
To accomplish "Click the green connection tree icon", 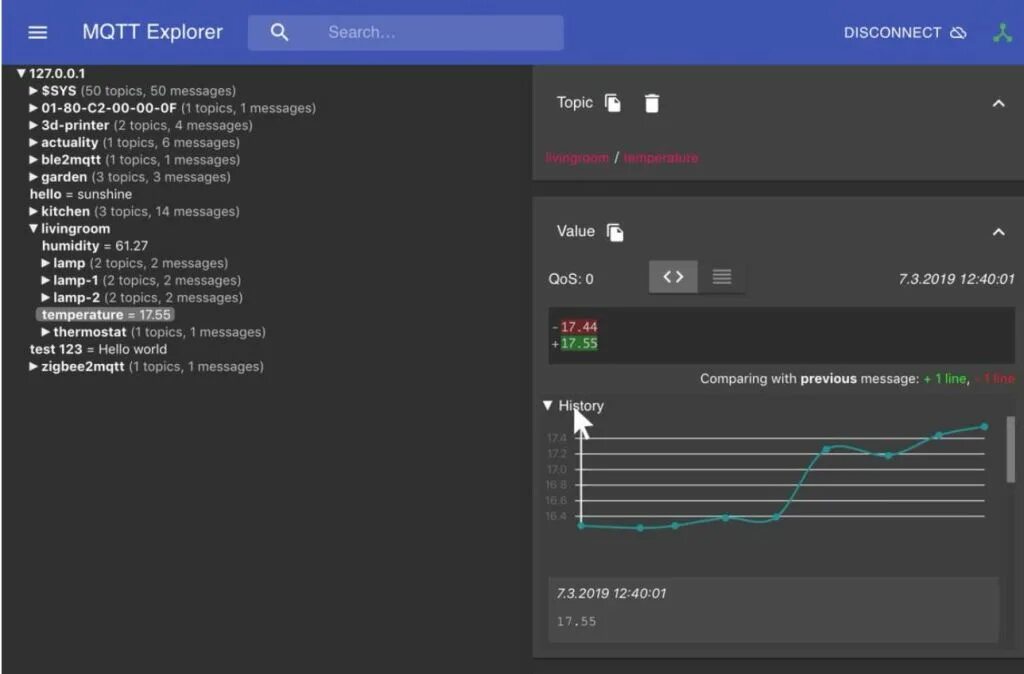I will tap(1002, 33).
